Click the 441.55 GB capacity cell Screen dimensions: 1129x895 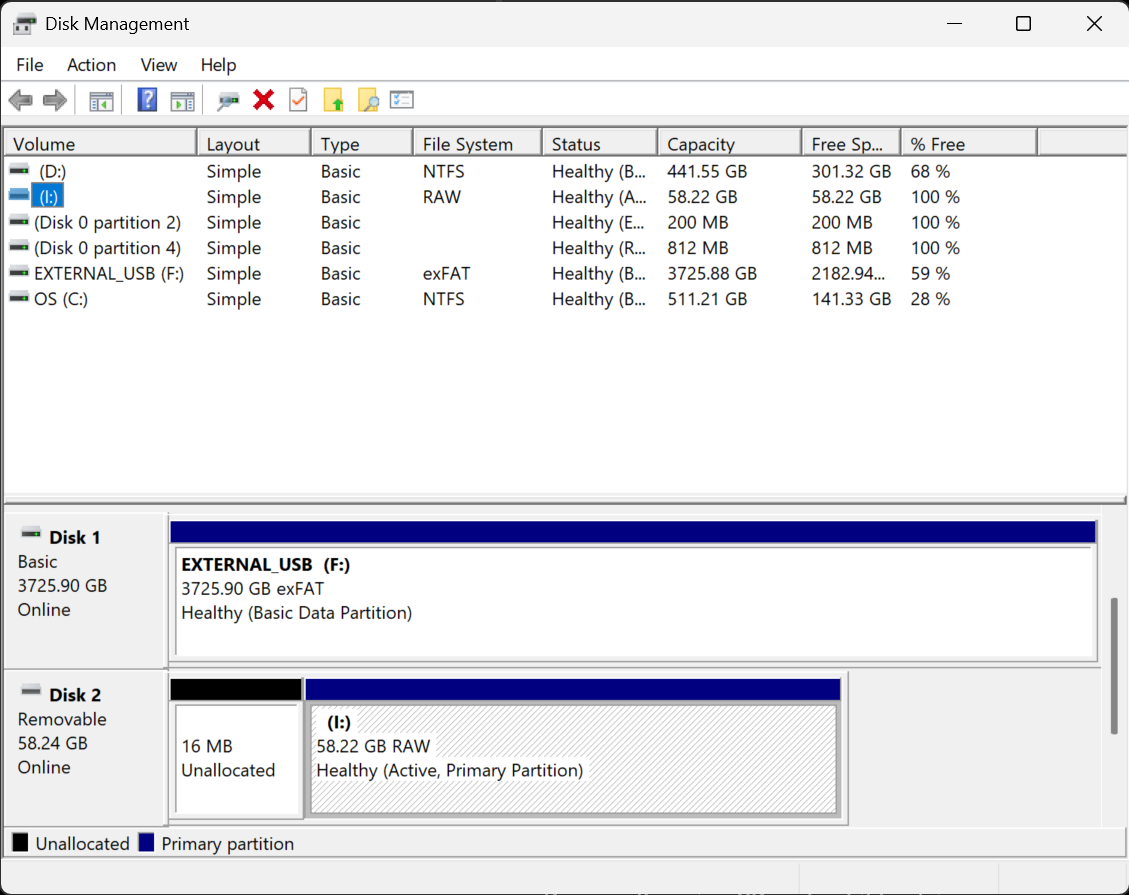point(707,171)
